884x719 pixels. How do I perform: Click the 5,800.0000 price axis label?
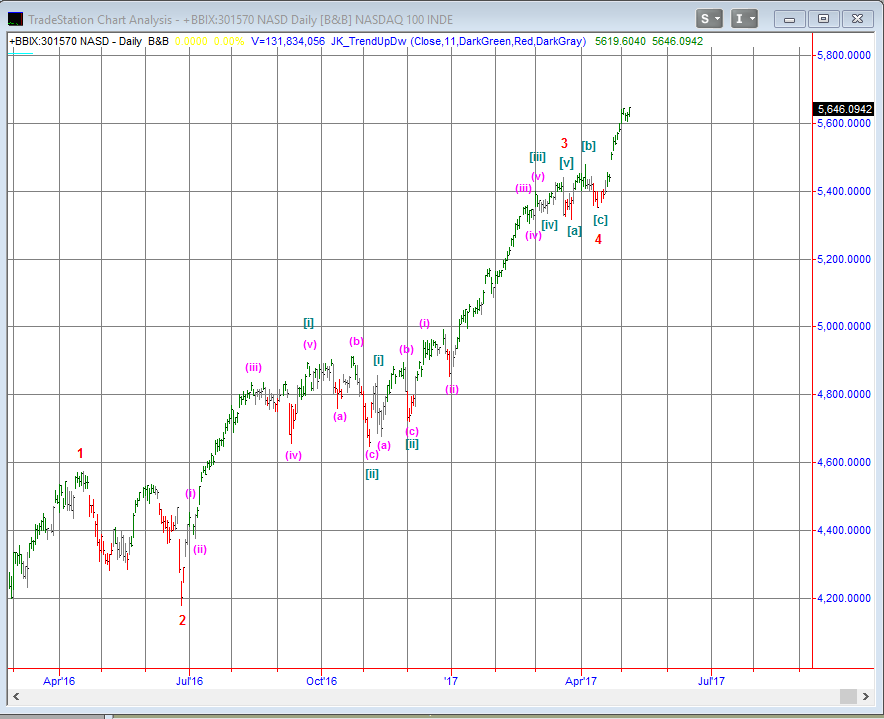tap(844, 55)
